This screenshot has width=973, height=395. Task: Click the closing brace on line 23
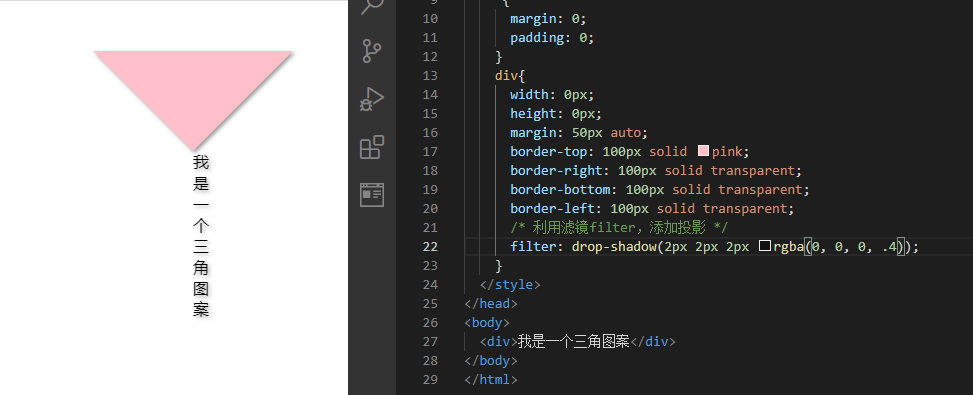coord(499,265)
